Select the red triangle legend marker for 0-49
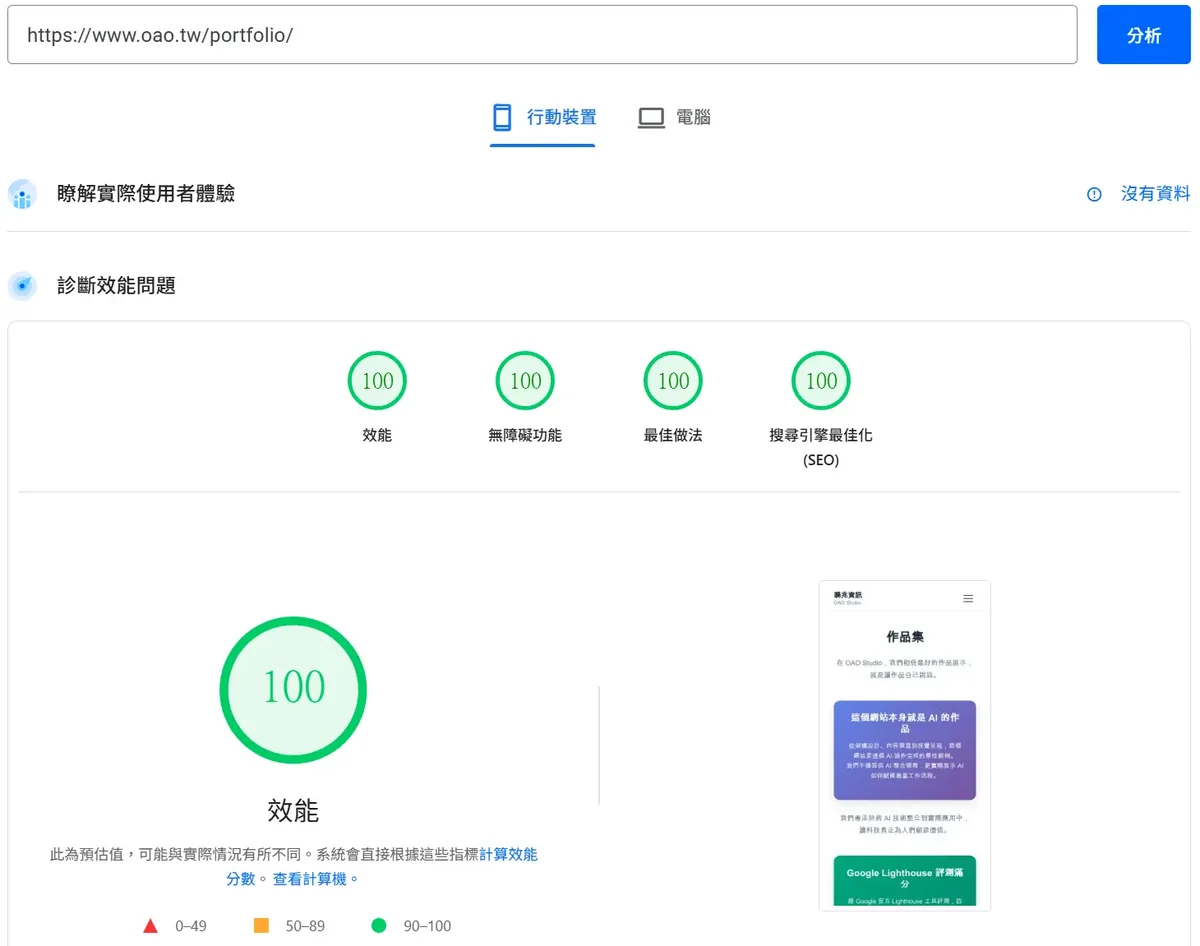The height and width of the screenshot is (946, 1200). (x=152, y=925)
